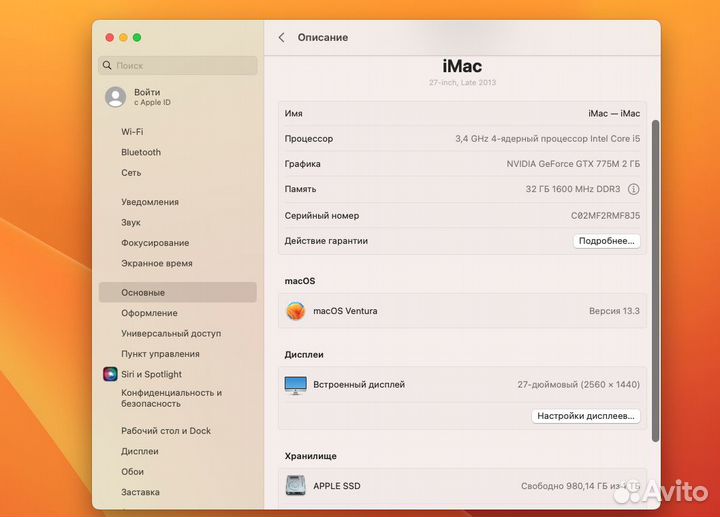This screenshot has width=720, height=517.
Task: Open Фокусирование settings
Action: [x=178, y=243]
